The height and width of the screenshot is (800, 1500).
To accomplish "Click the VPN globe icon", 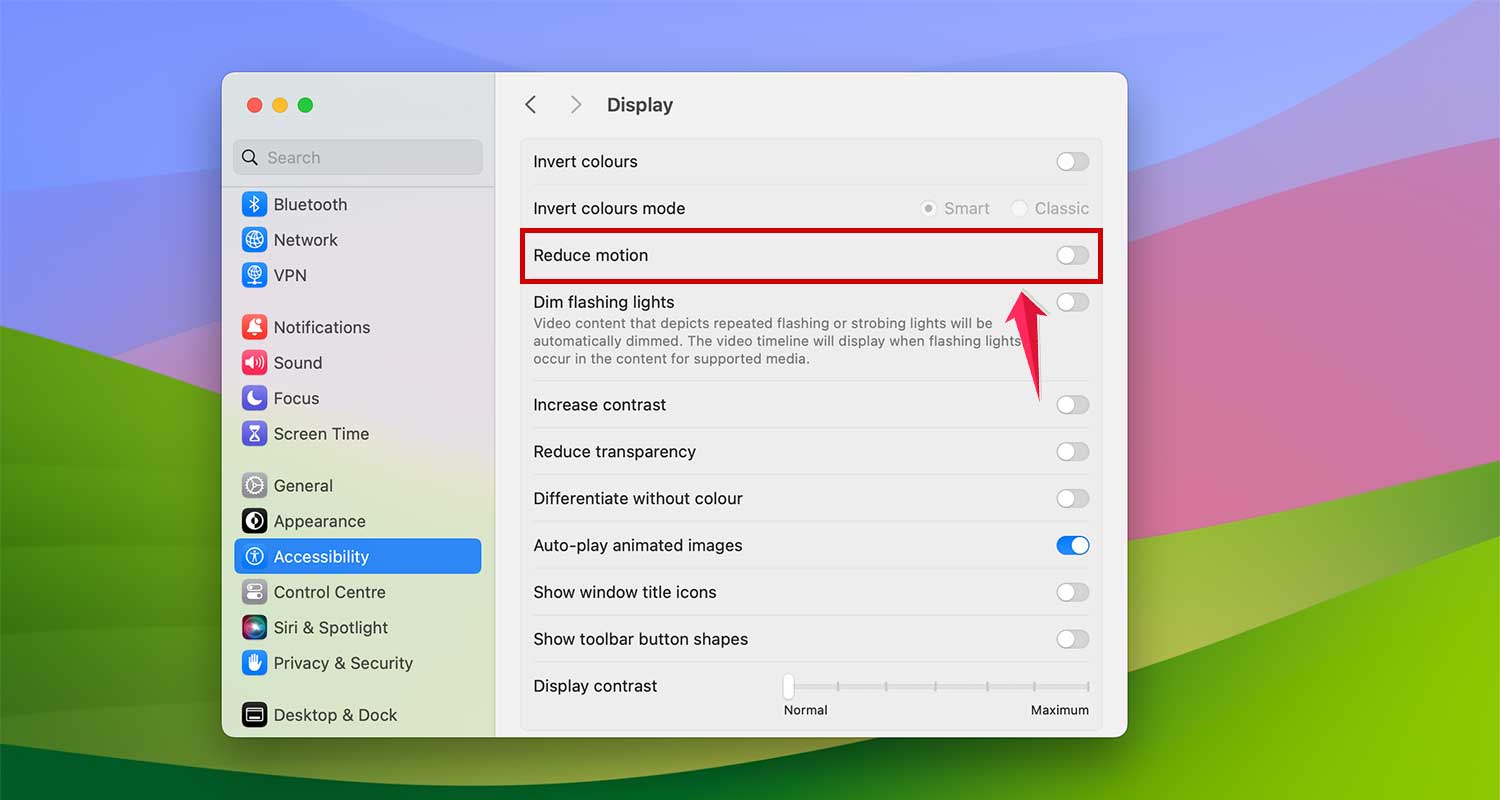I will pos(253,275).
